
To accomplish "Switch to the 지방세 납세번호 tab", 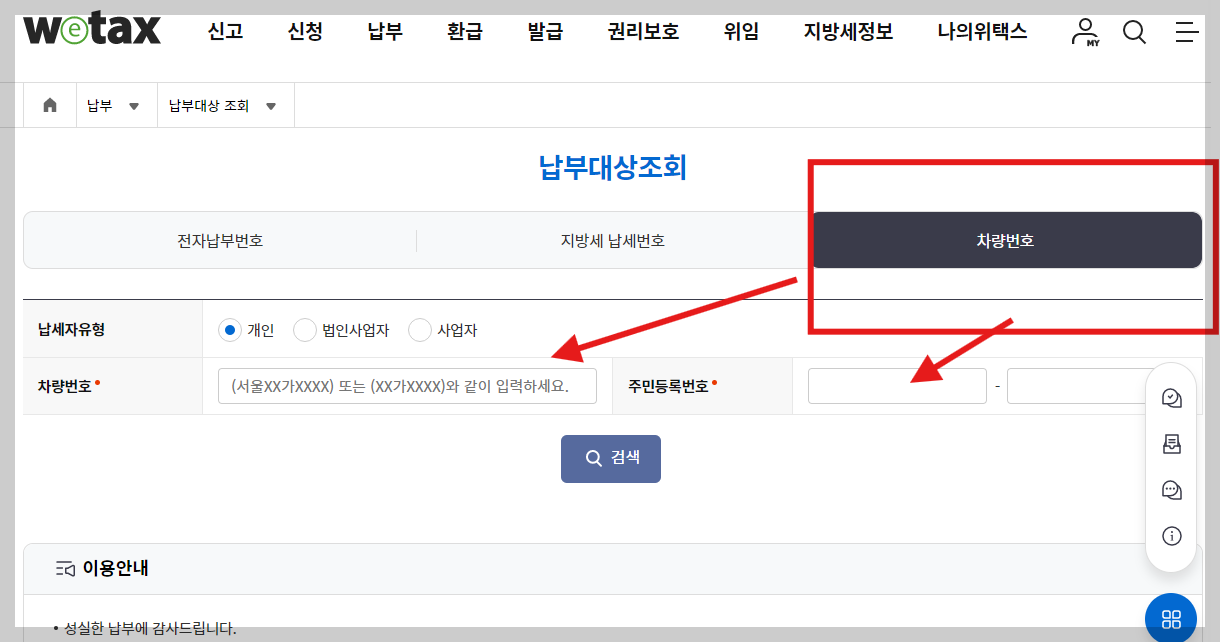I will pos(611,240).
